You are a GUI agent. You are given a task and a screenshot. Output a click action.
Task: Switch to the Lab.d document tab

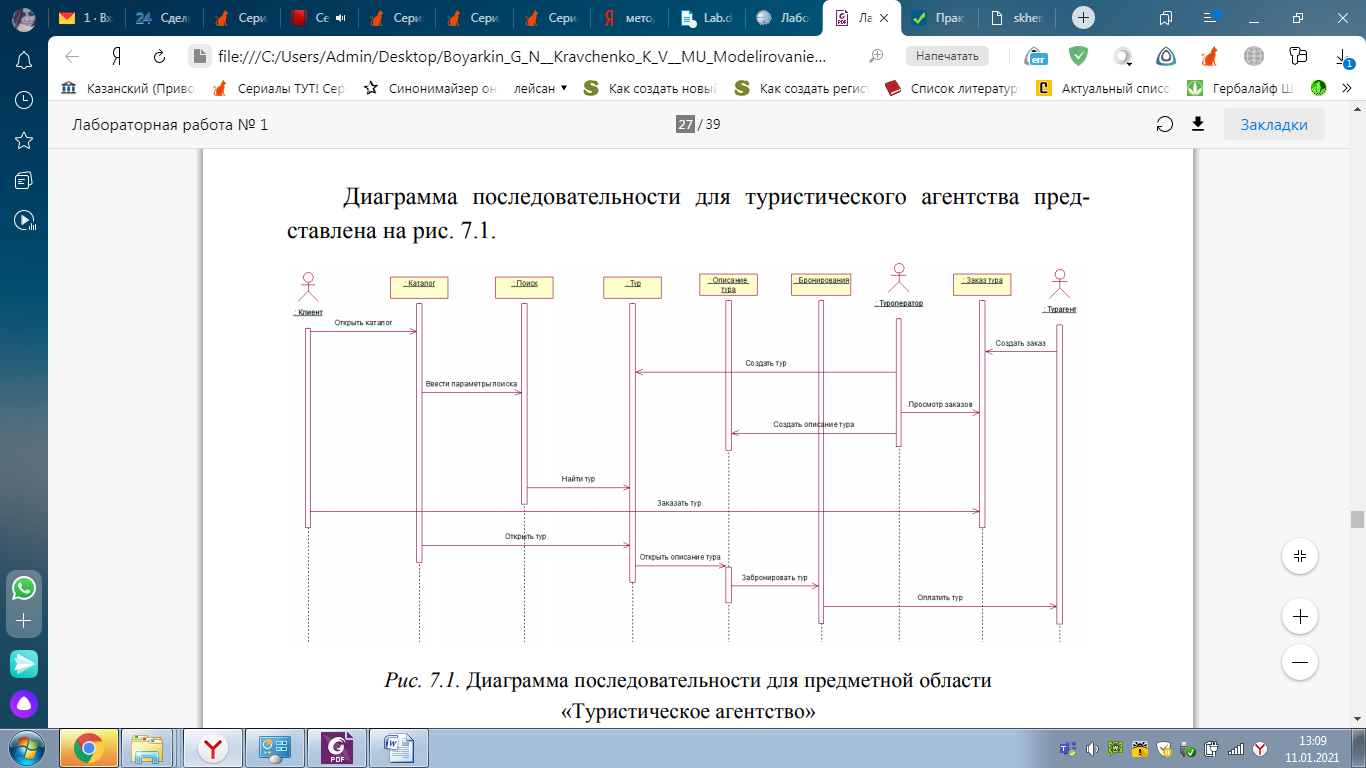(x=707, y=18)
